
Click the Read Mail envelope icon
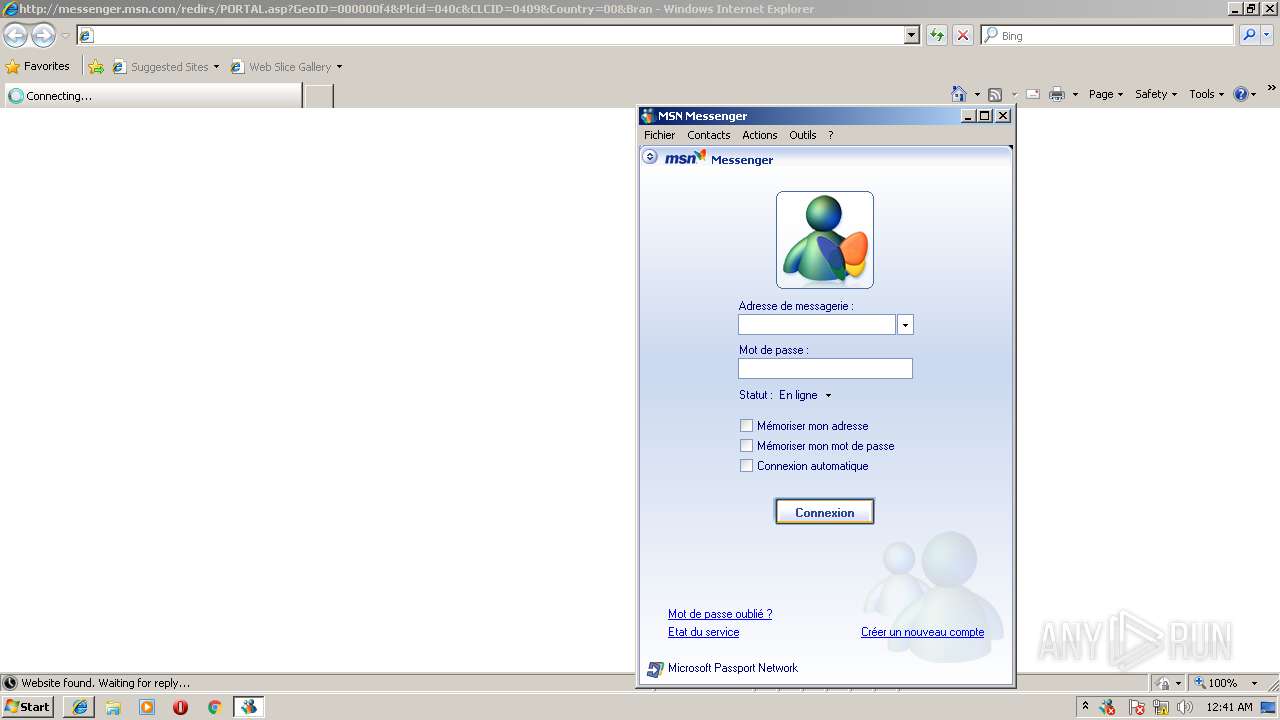pos(1033,94)
